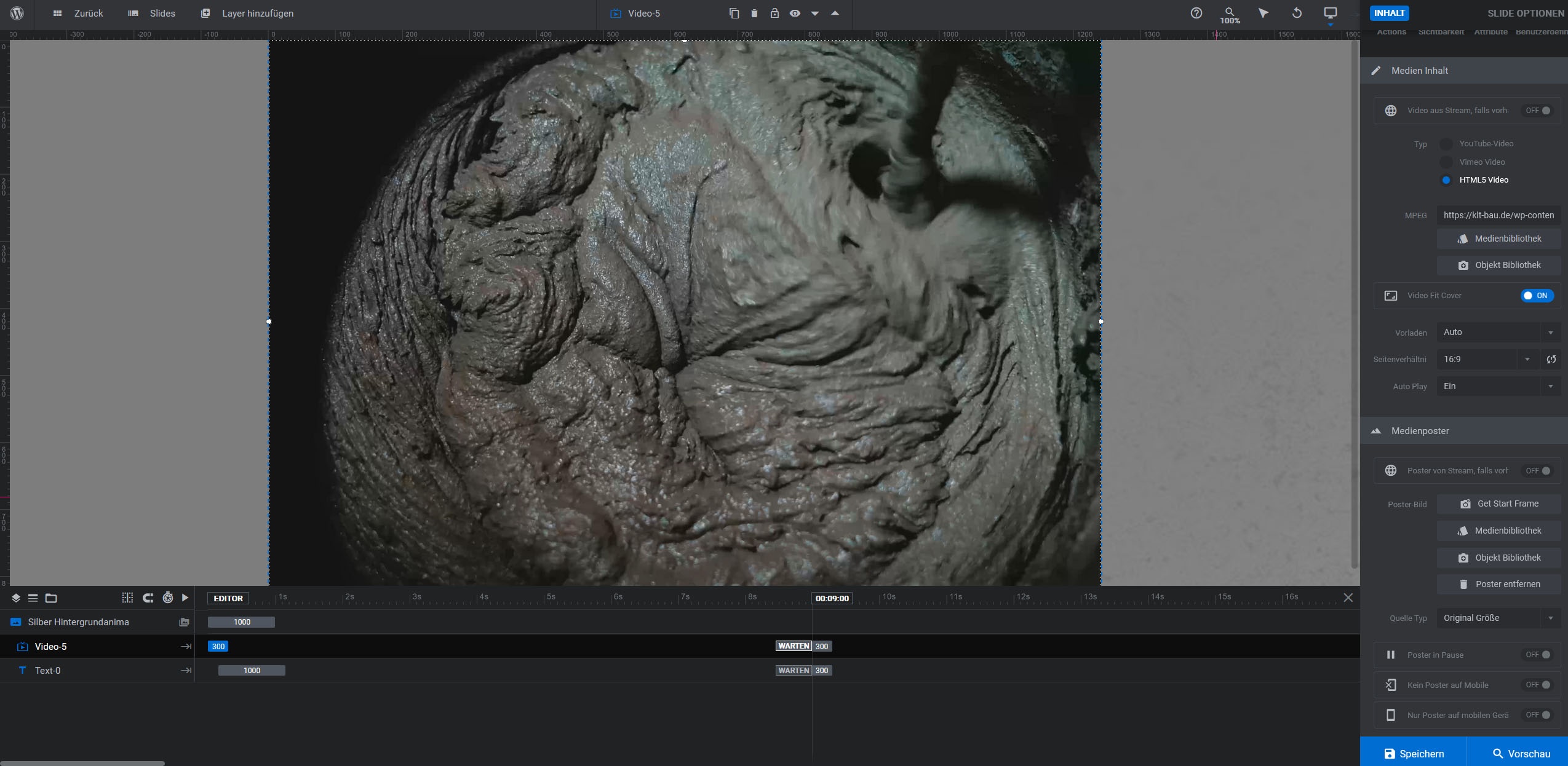Click the magnet snap icon in timeline
Image resolution: width=1568 pixels, height=766 pixels.
pos(148,598)
